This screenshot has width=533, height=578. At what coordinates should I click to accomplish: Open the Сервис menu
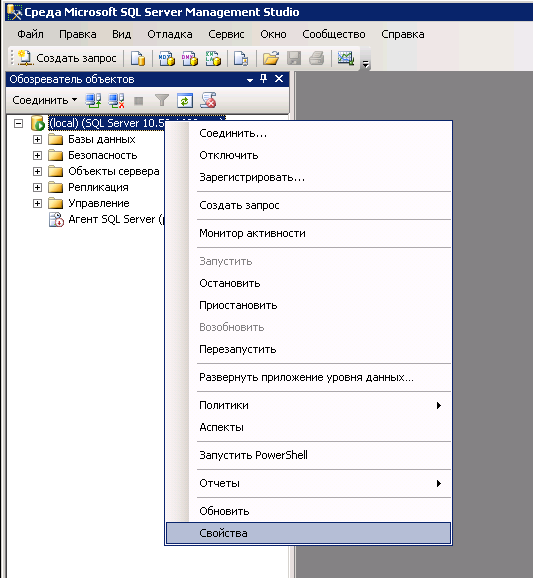(226, 34)
